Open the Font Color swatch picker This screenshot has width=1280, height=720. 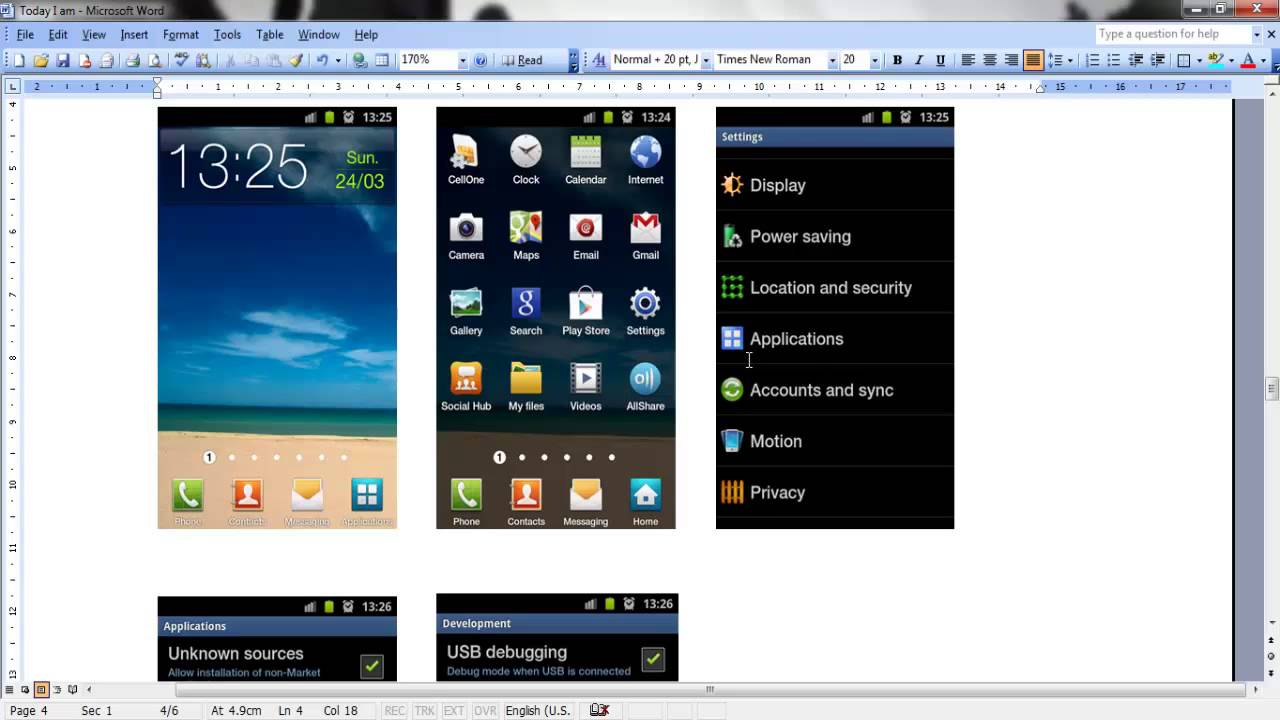(x=1262, y=60)
